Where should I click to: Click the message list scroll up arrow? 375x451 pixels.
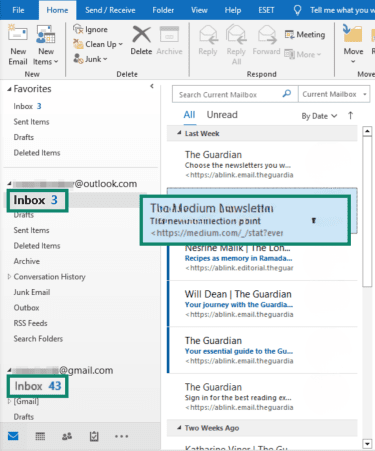[x=367, y=131]
